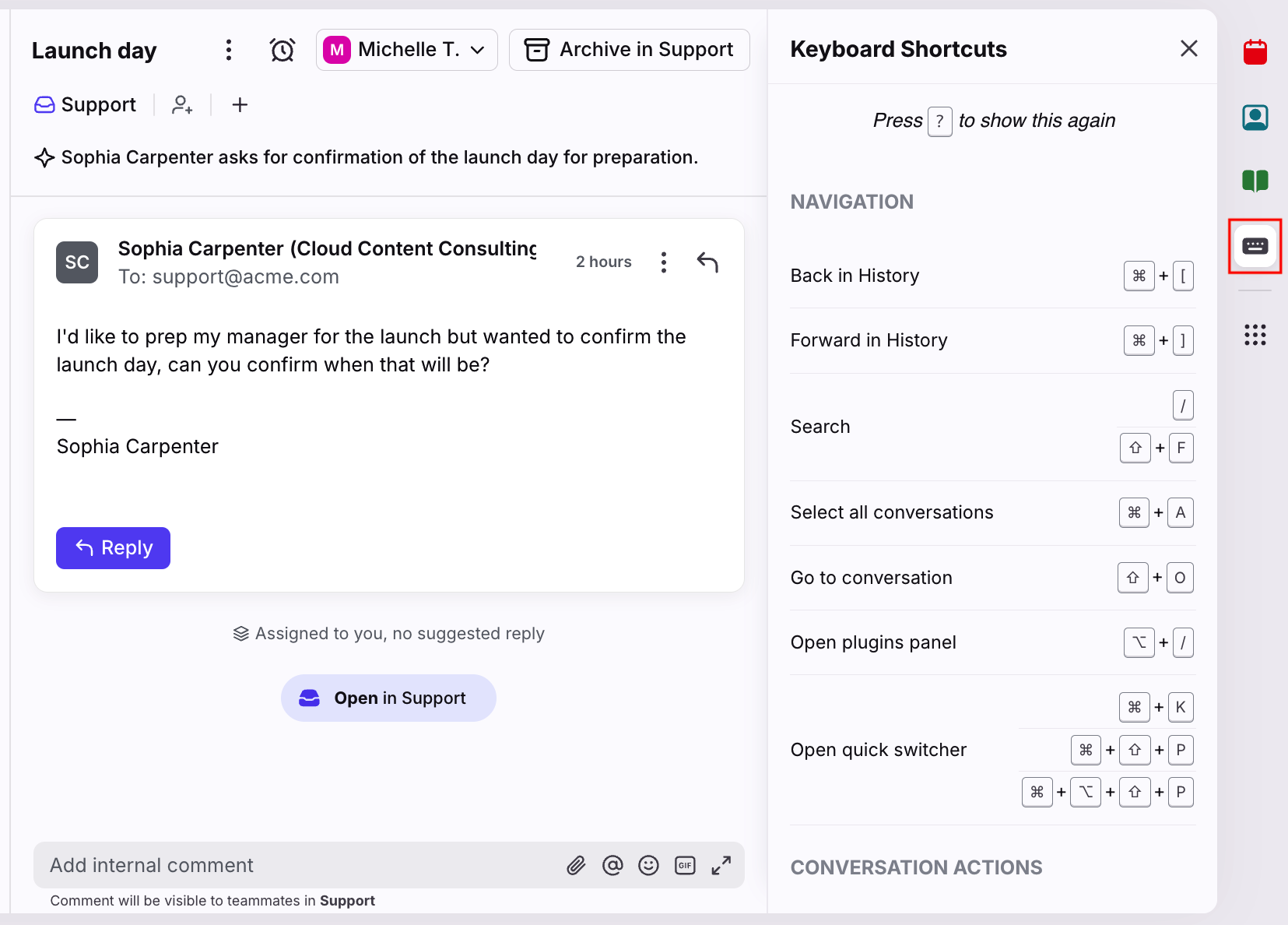This screenshot has height=925, width=1288.
Task: Open the contacts plugin icon
Action: coord(1255,118)
